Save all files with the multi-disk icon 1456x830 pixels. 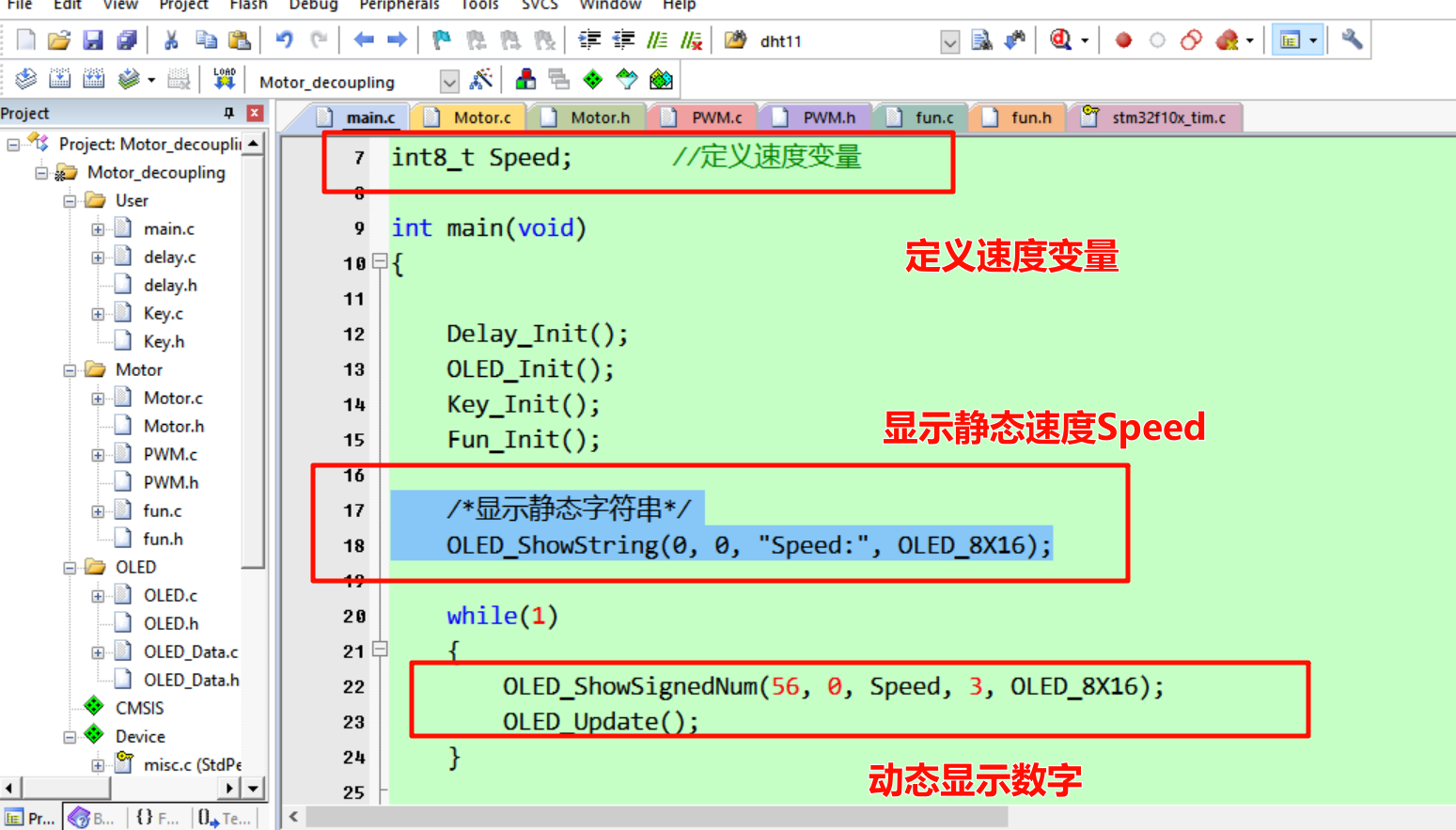126,40
